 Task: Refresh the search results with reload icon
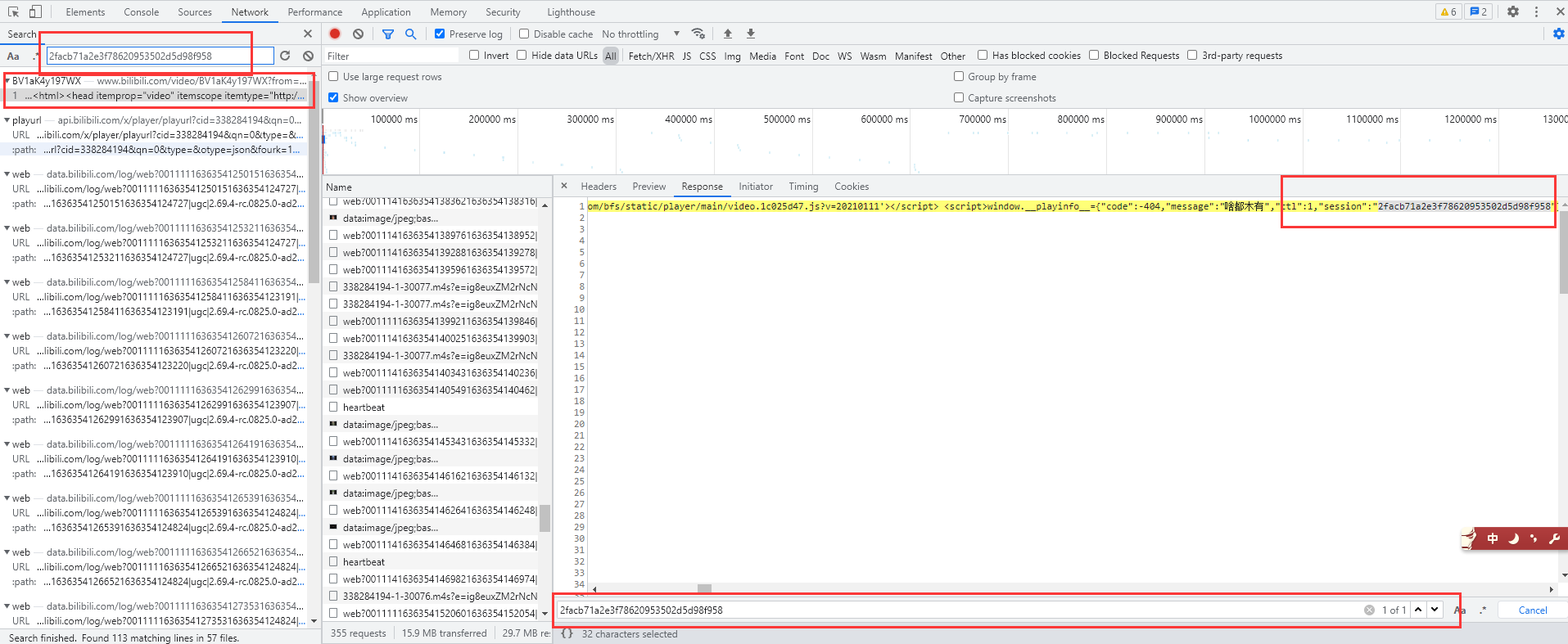285,56
